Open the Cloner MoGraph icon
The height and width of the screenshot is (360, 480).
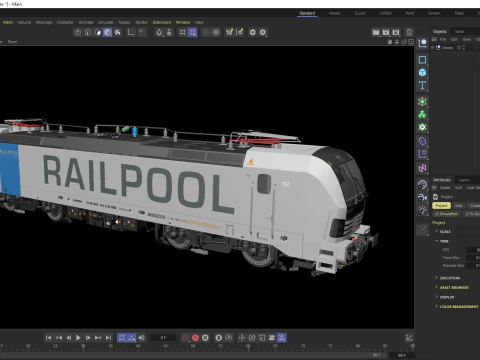pyautogui.click(x=422, y=115)
